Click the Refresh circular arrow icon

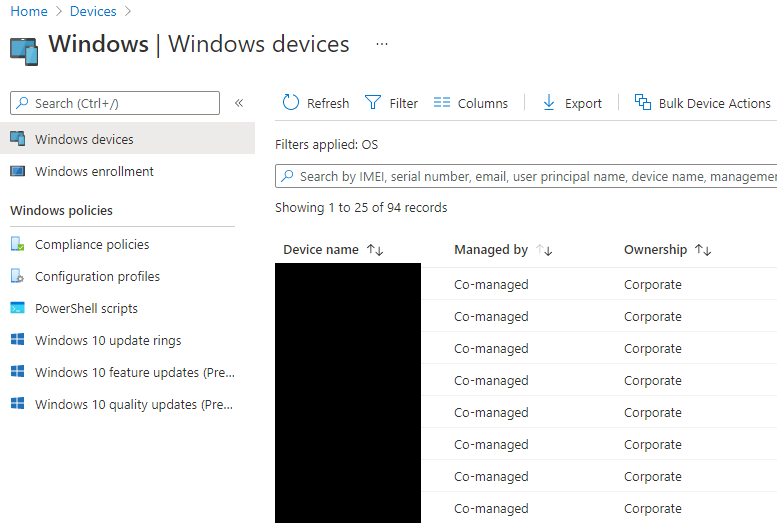coord(291,103)
